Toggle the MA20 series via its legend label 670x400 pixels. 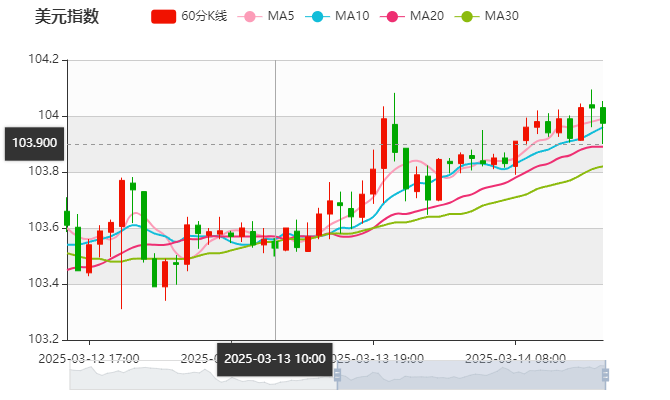[427, 16]
